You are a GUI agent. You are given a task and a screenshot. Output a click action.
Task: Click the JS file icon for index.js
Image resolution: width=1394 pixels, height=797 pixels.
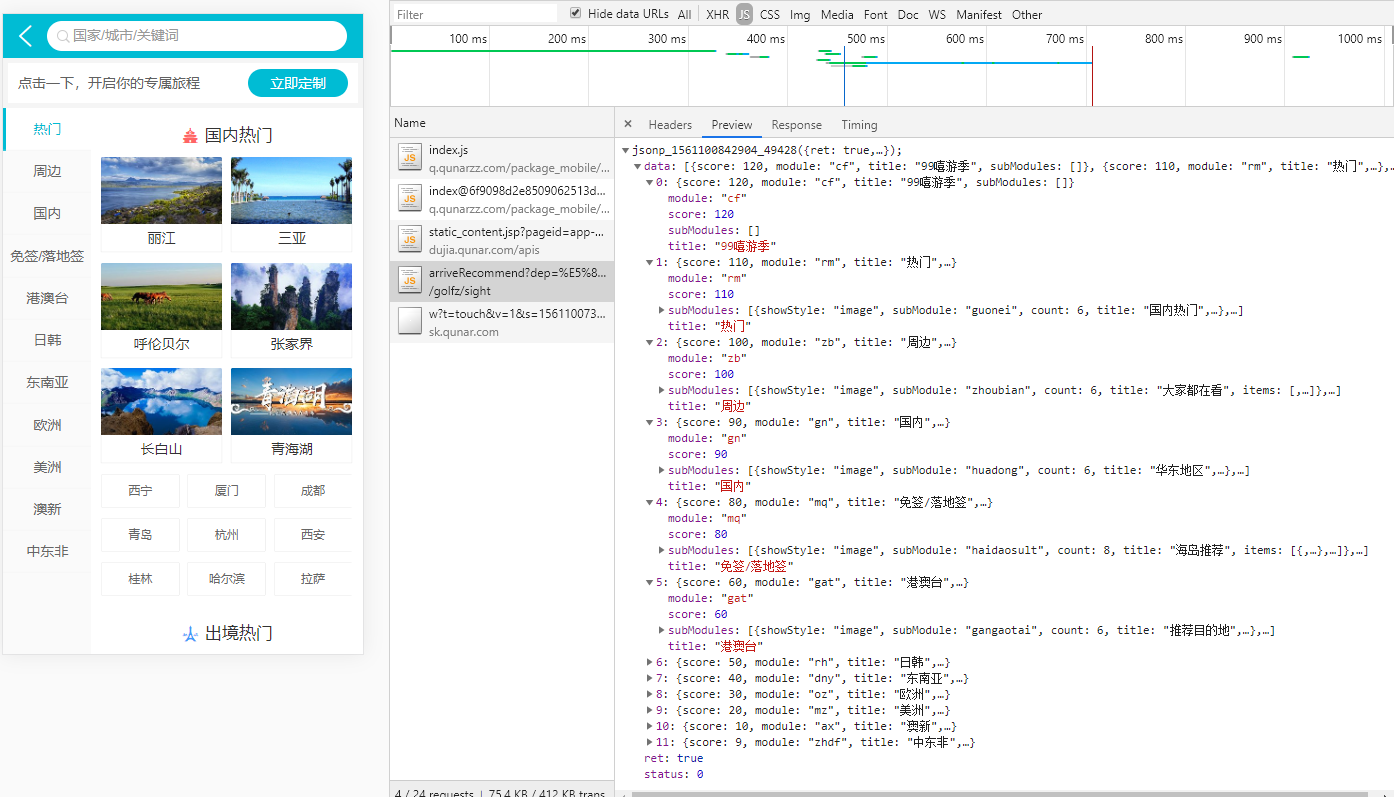click(409, 158)
